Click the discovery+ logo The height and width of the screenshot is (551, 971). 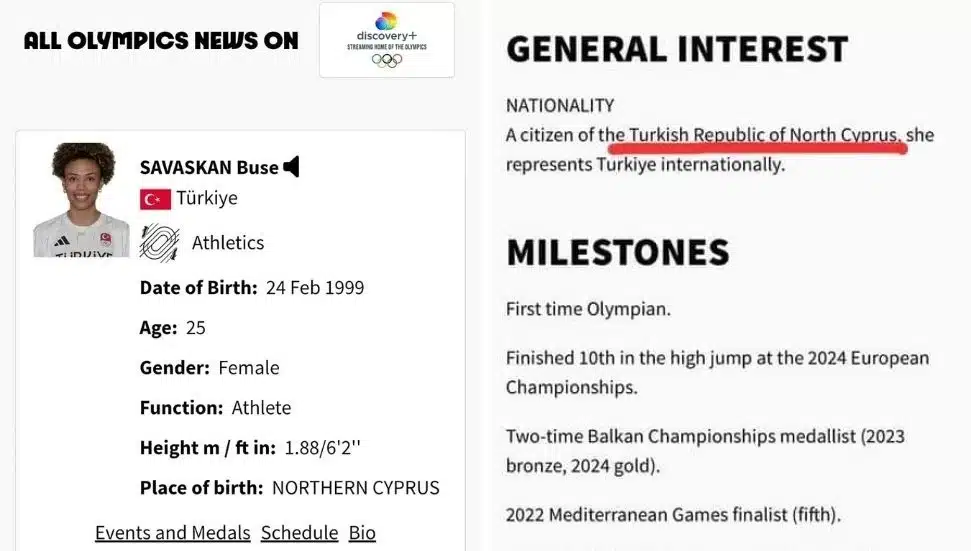(x=386, y=27)
